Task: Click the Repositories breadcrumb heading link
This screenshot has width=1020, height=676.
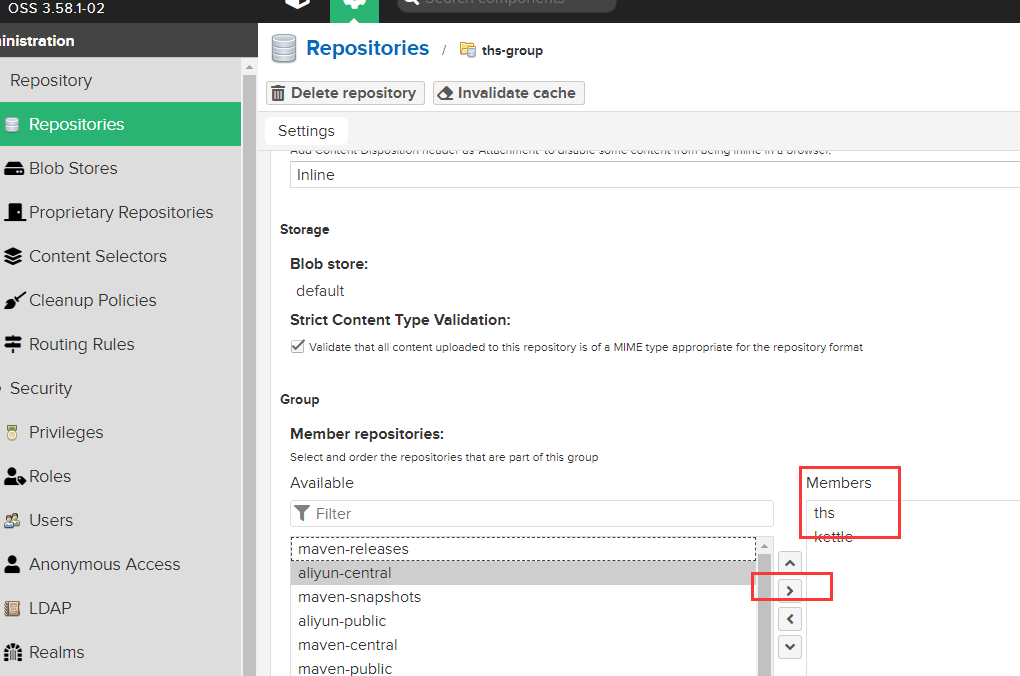Action: 367,48
